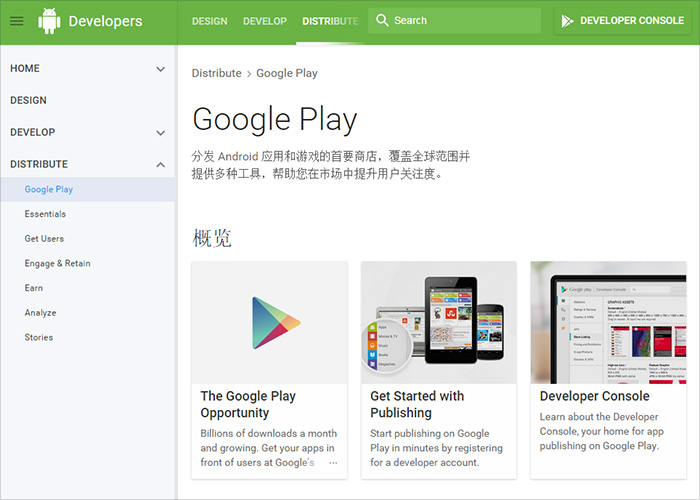The height and width of the screenshot is (500, 700).
Task: Open the devices image on Get Started card
Action: 439,322
